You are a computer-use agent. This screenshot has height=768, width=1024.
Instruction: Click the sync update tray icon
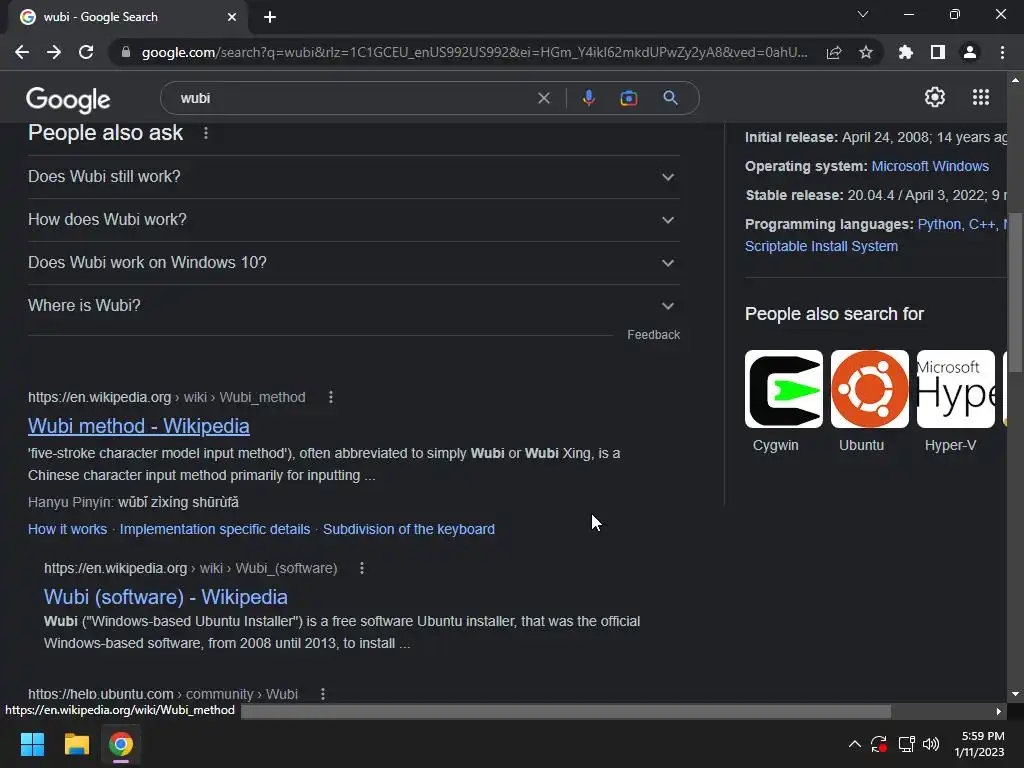pyautogui.click(x=879, y=744)
